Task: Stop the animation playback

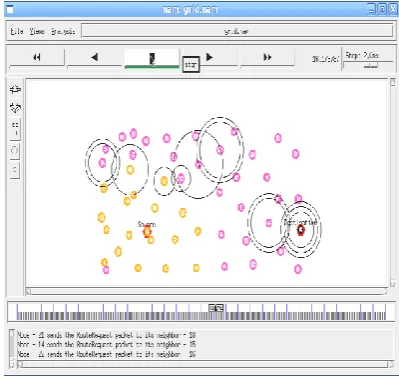Action: pos(152,58)
